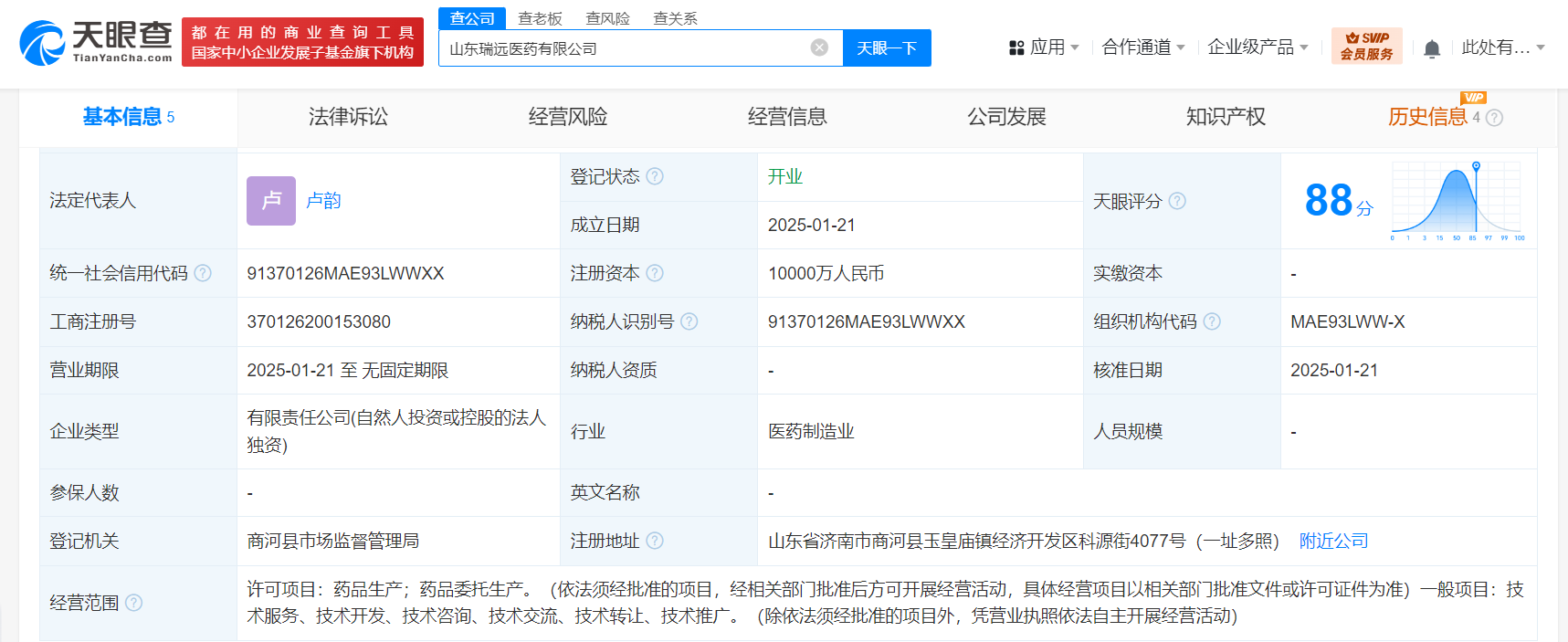Image resolution: width=1568 pixels, height=642 pixels.
Task: Switch to 知识产权 tab
Action: click(1226, 117)
